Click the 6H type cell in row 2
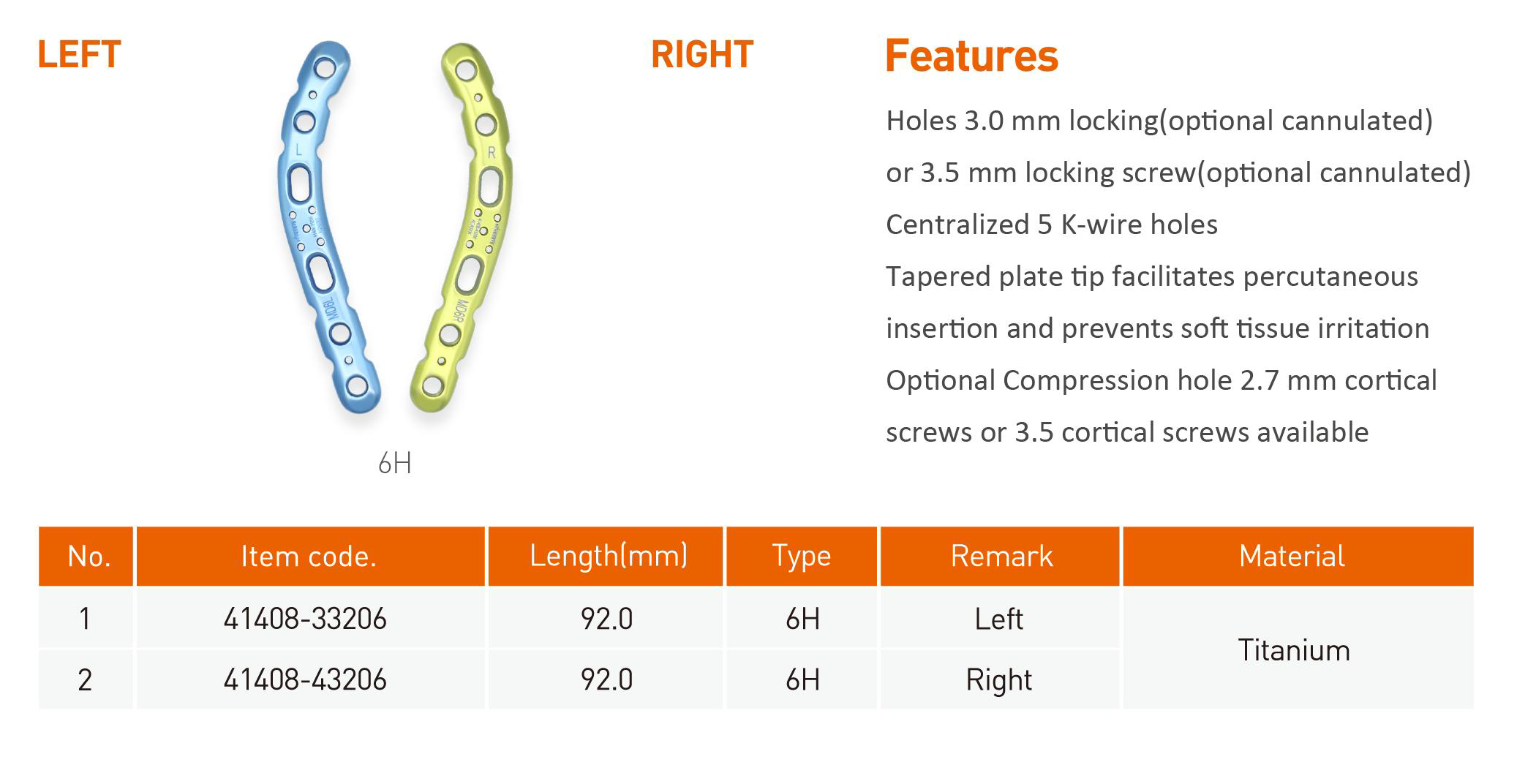 (802, 679)
